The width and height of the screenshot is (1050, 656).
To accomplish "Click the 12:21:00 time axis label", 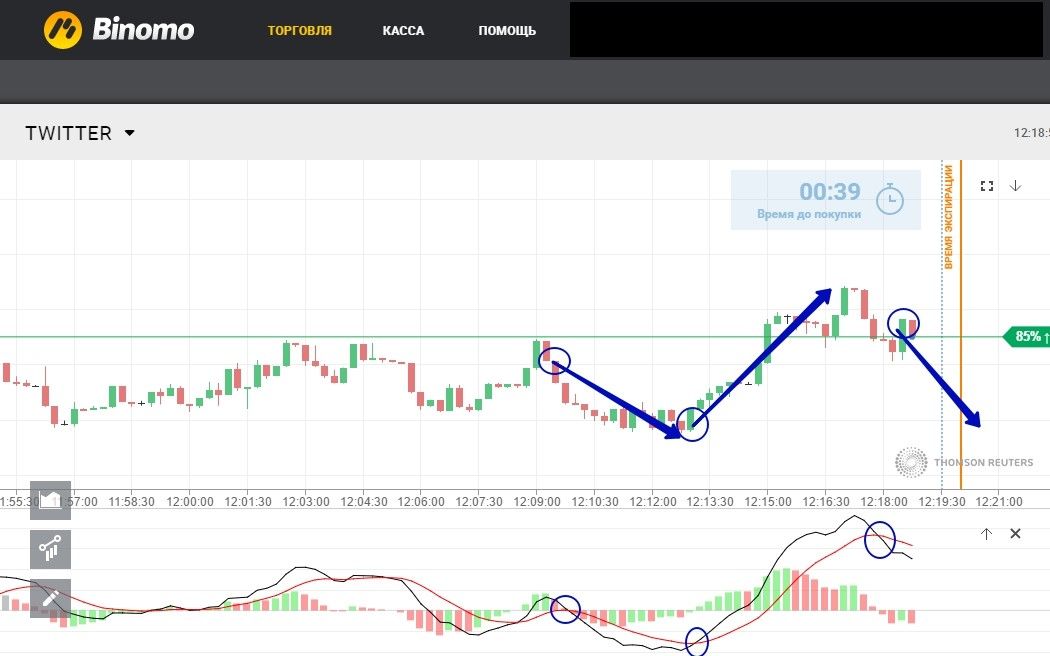I will 999,501.
